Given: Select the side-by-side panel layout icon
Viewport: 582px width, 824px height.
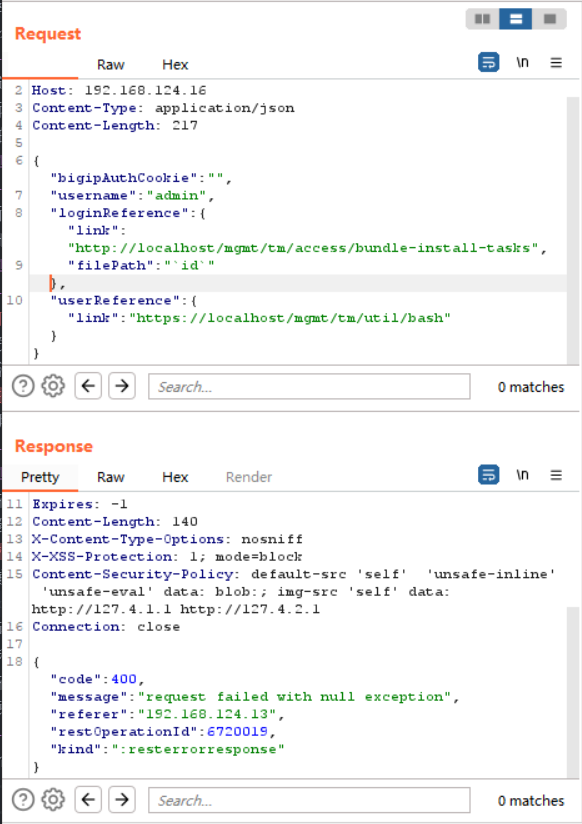Looking at the screenshot, I should tap(481, 20).
